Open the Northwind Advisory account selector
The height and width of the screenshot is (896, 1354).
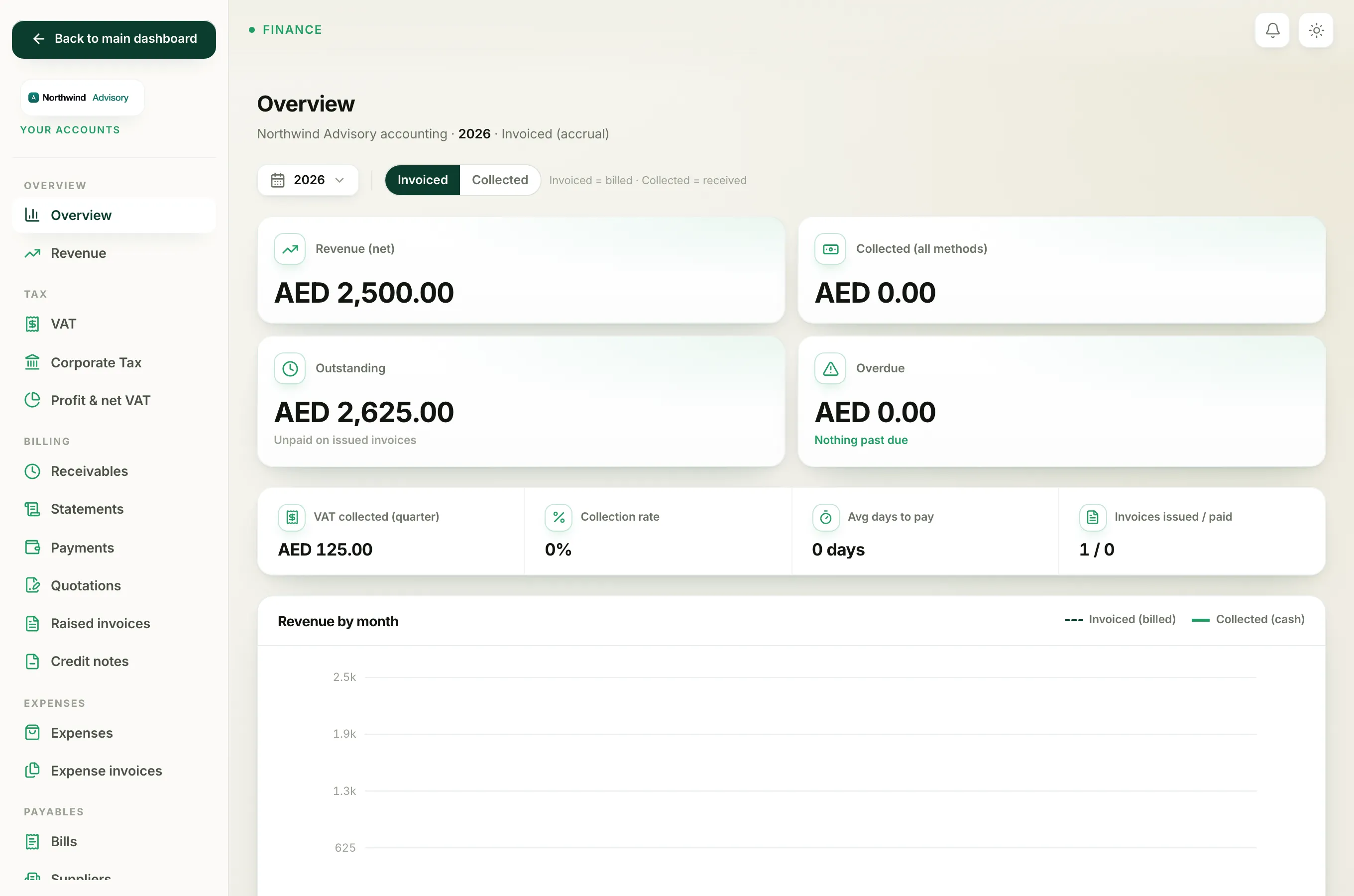(82, 98)
